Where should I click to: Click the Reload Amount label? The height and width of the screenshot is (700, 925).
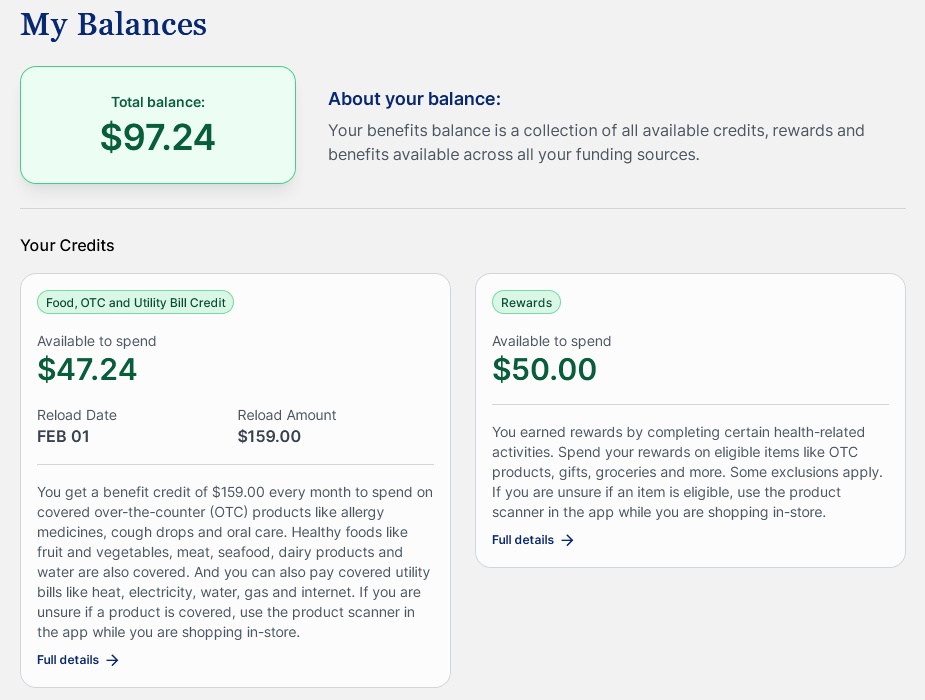(287, 415)
